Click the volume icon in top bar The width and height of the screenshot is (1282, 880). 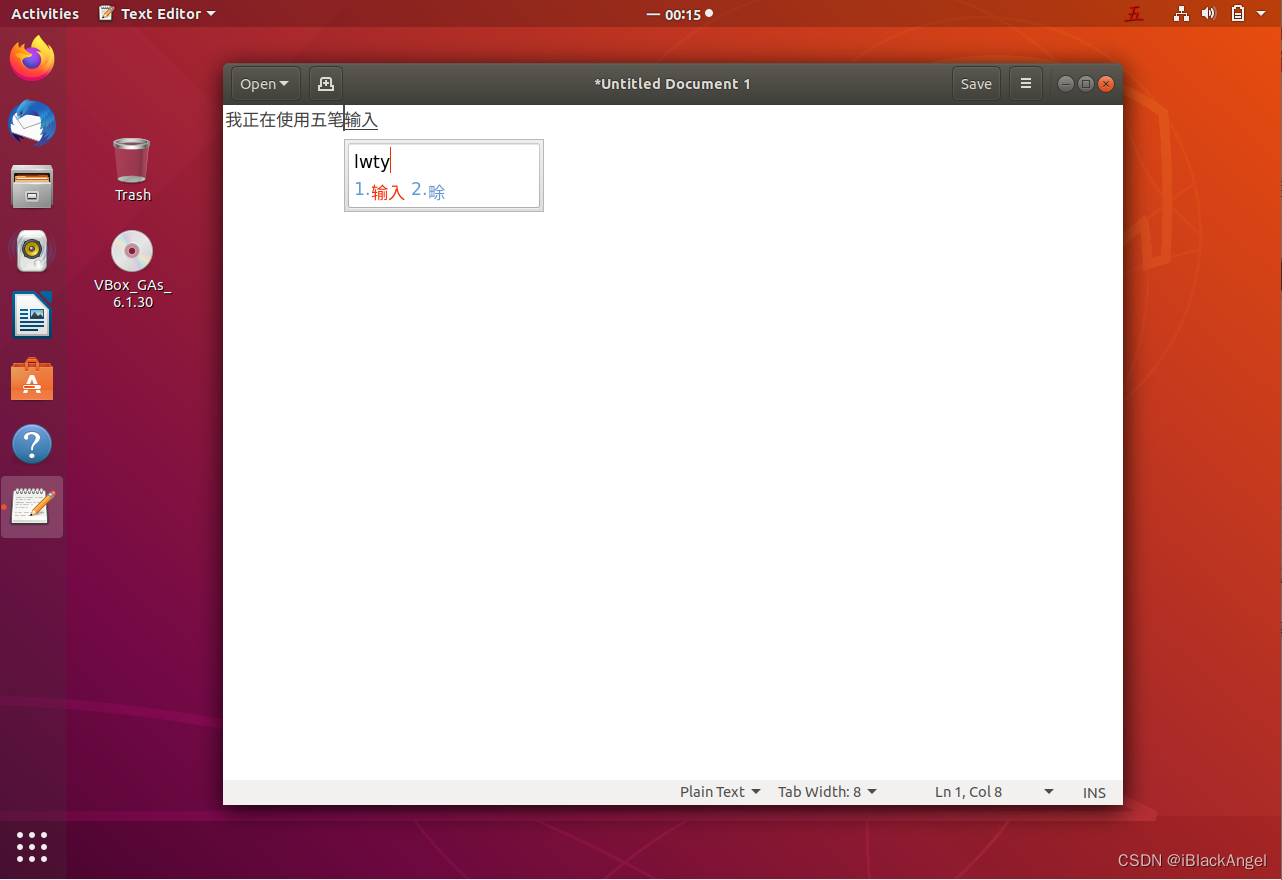[1208, 13]
